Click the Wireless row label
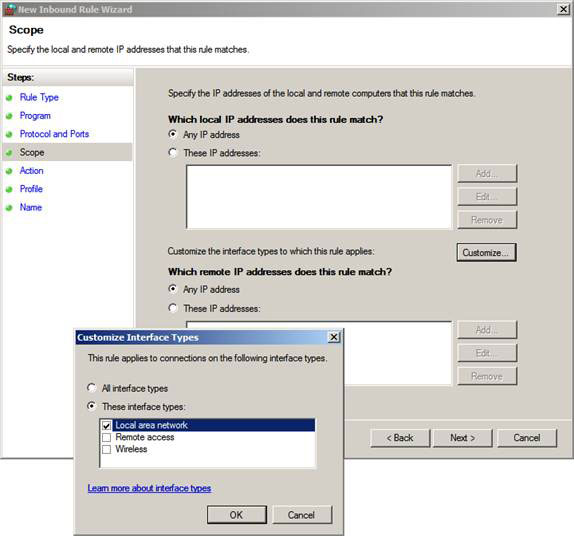 coord(131,449)
